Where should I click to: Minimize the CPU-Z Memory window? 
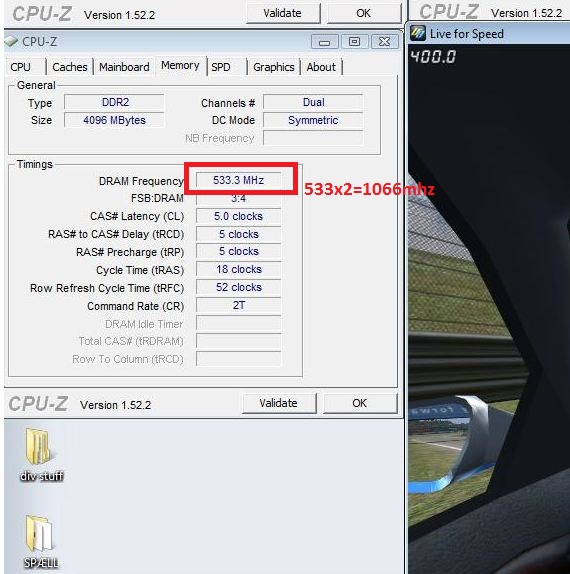click(324, 42)
